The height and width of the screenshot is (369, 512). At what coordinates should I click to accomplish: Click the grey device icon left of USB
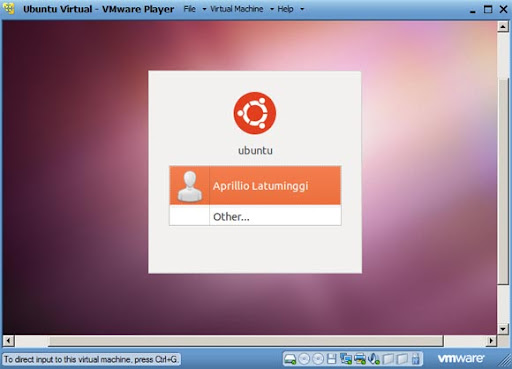pos(402,359)
